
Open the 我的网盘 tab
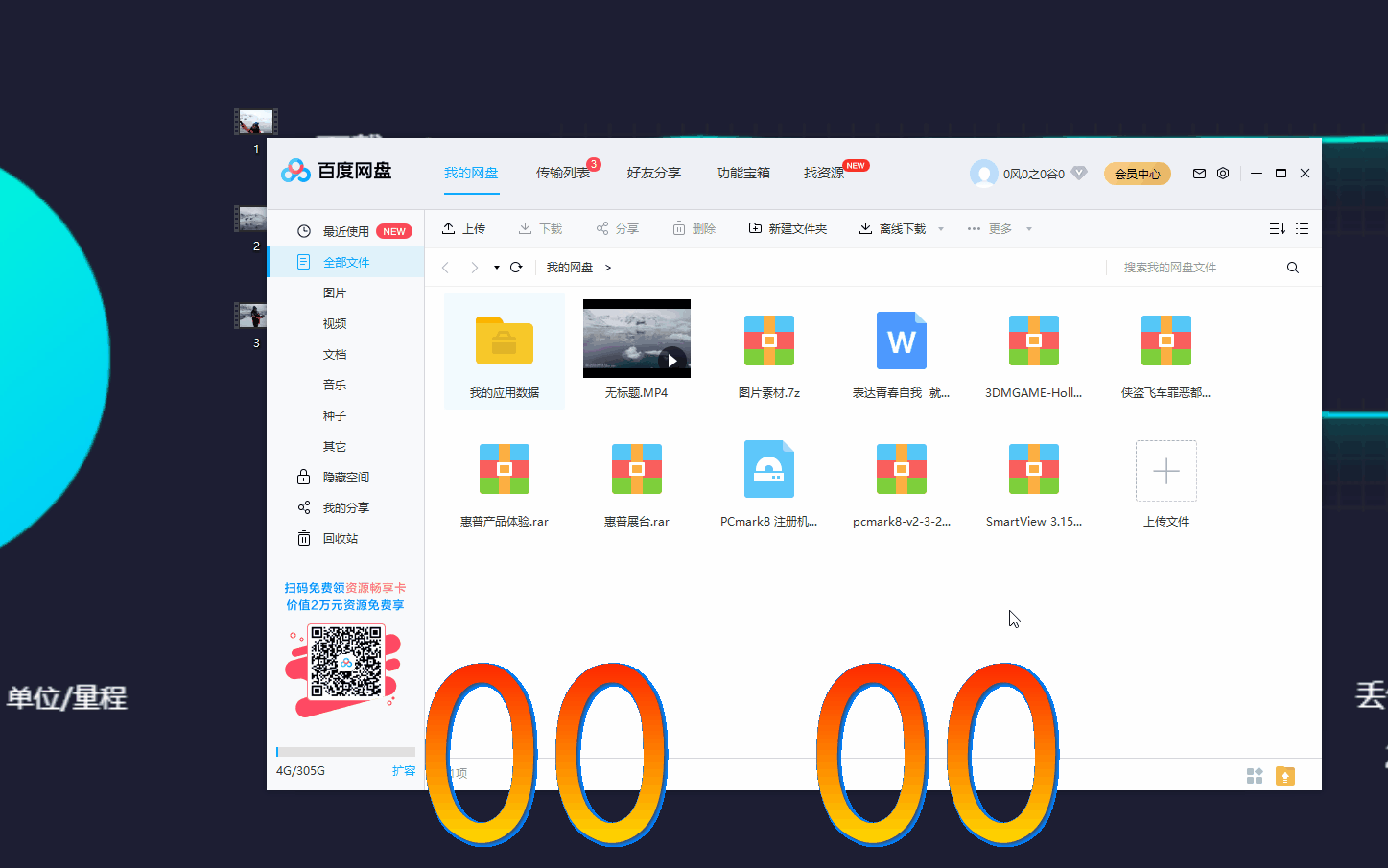click(471, 173)
